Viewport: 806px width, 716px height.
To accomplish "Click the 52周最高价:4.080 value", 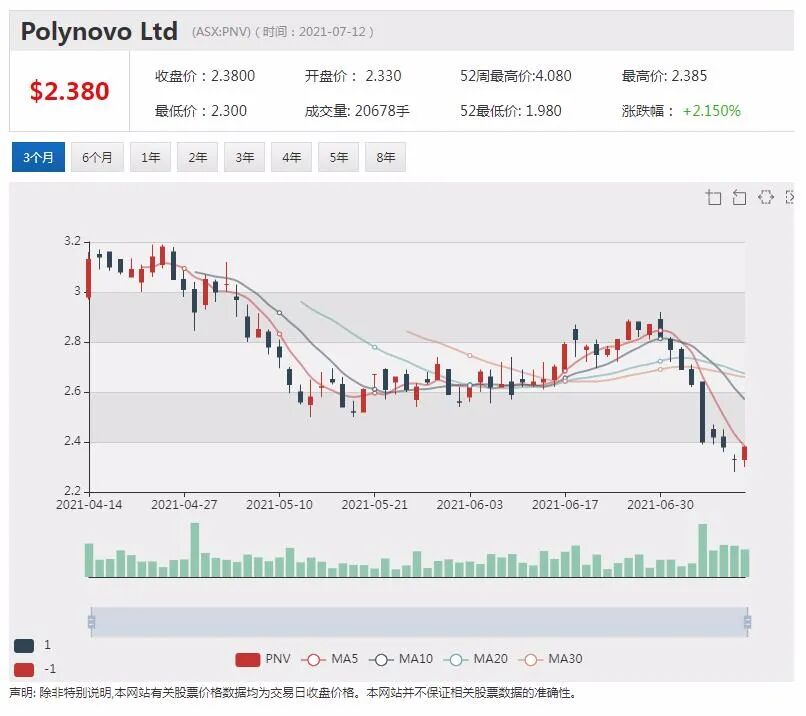I will [516, 76].
